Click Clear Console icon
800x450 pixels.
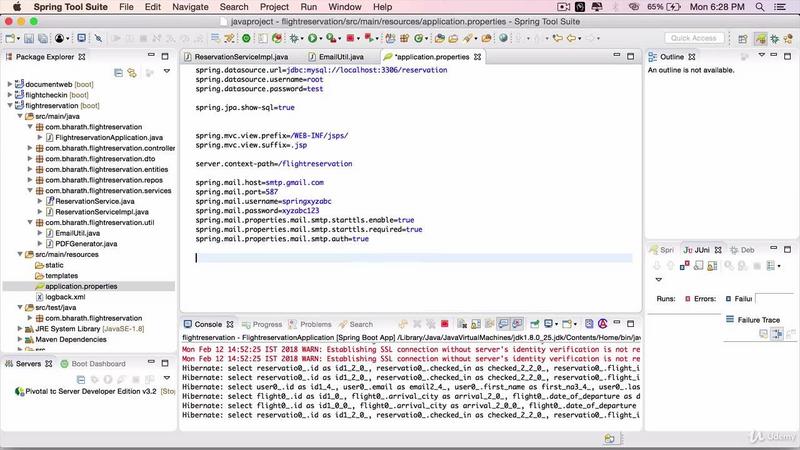(462, 324)
